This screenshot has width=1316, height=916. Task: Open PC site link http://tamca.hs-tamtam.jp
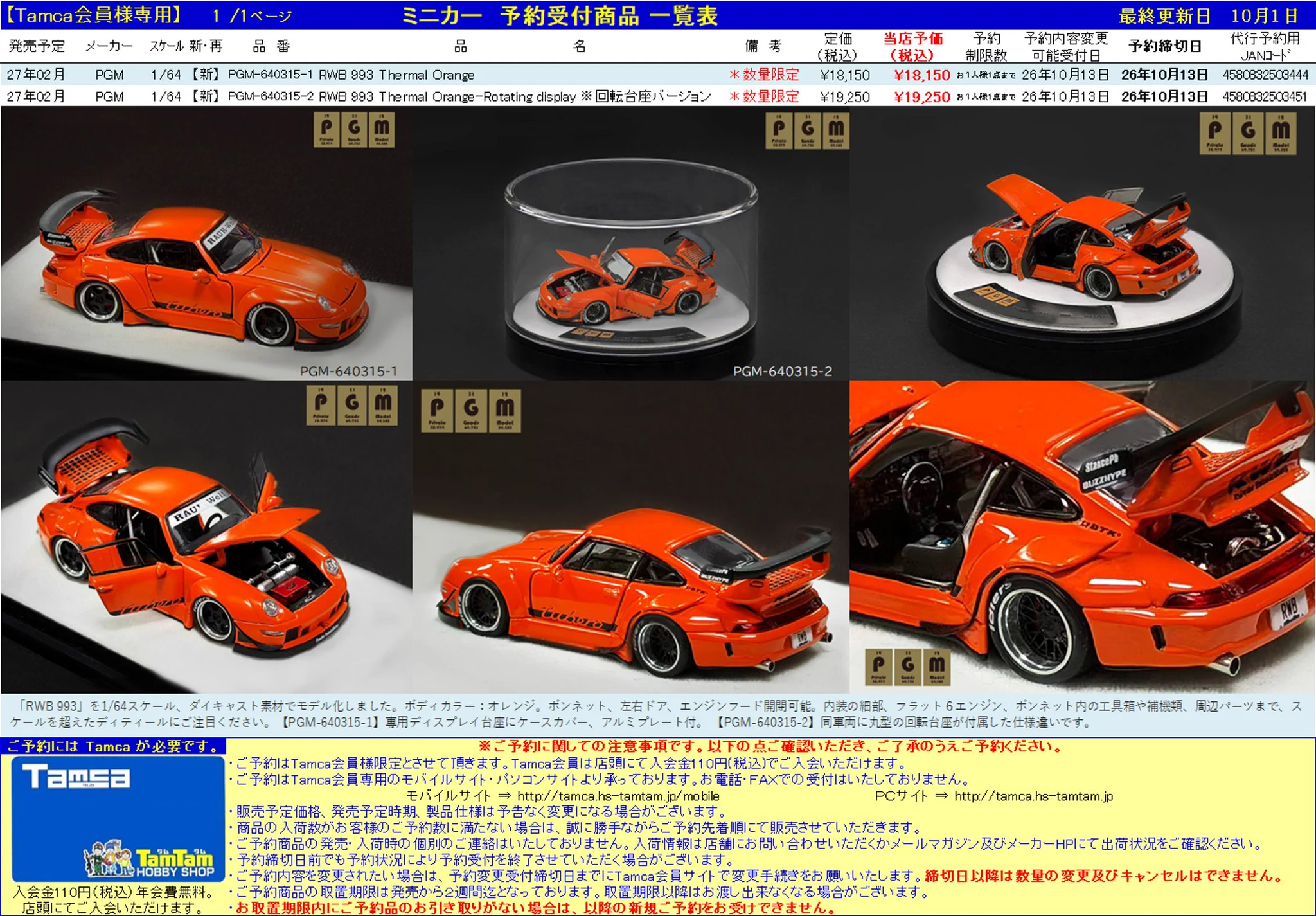tap(1033, 796)
